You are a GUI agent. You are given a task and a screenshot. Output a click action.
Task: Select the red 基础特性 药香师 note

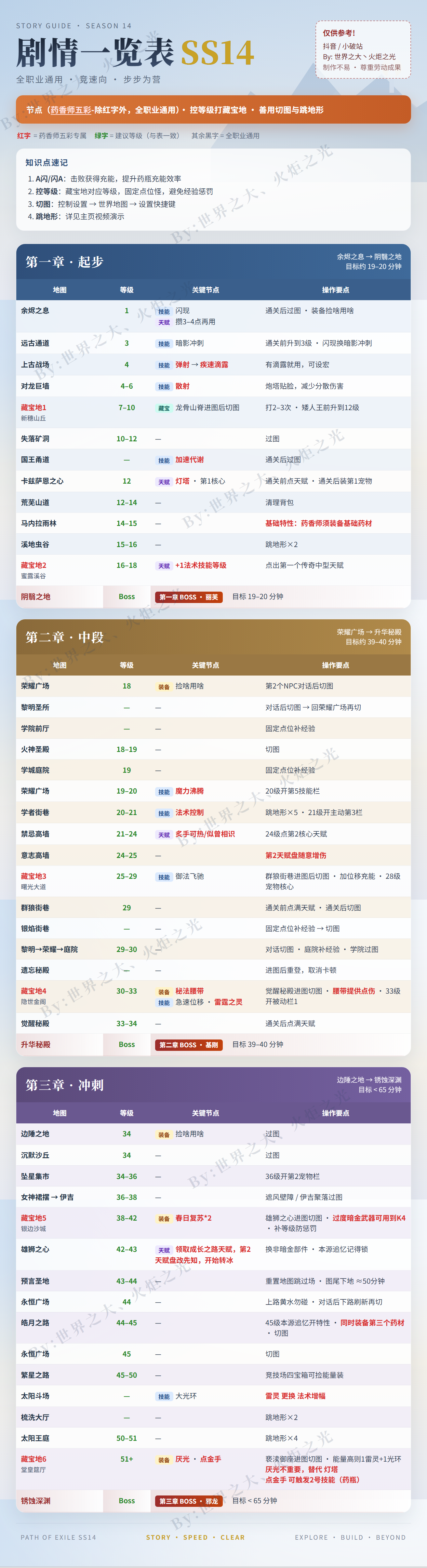tap(318, 523)
